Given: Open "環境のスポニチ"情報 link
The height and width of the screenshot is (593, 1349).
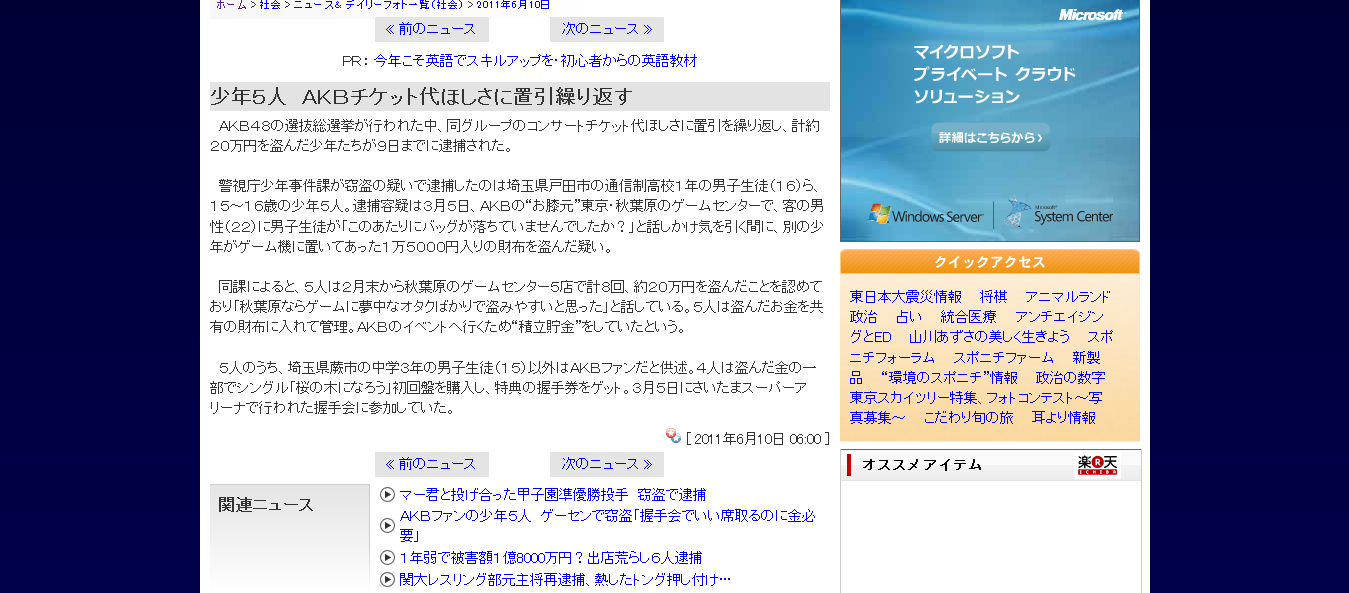Looking at the screenshot, I should (949, 377).
